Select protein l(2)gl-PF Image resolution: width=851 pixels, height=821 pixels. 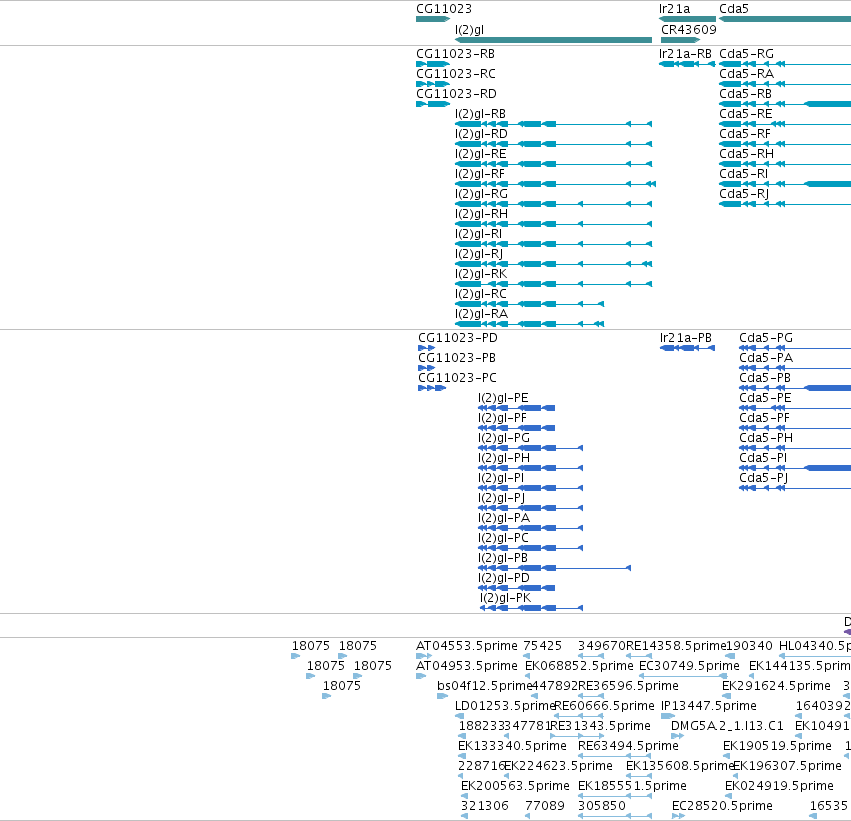coord(517,428)
